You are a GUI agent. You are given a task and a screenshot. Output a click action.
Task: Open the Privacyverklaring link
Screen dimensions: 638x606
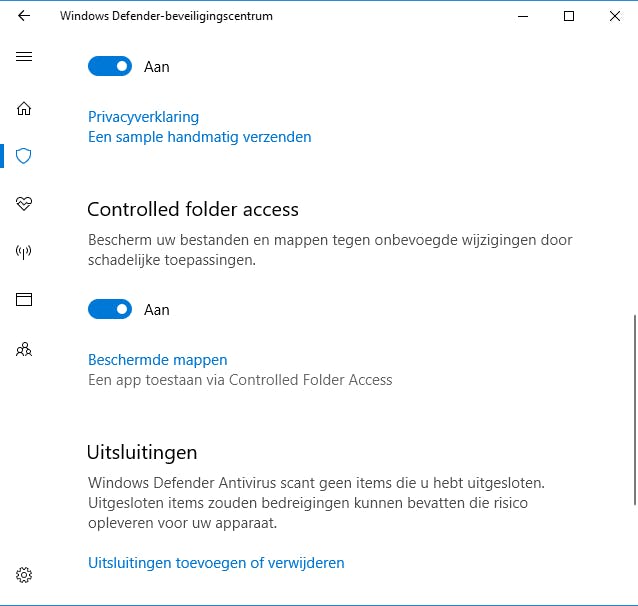click(143, 117)
